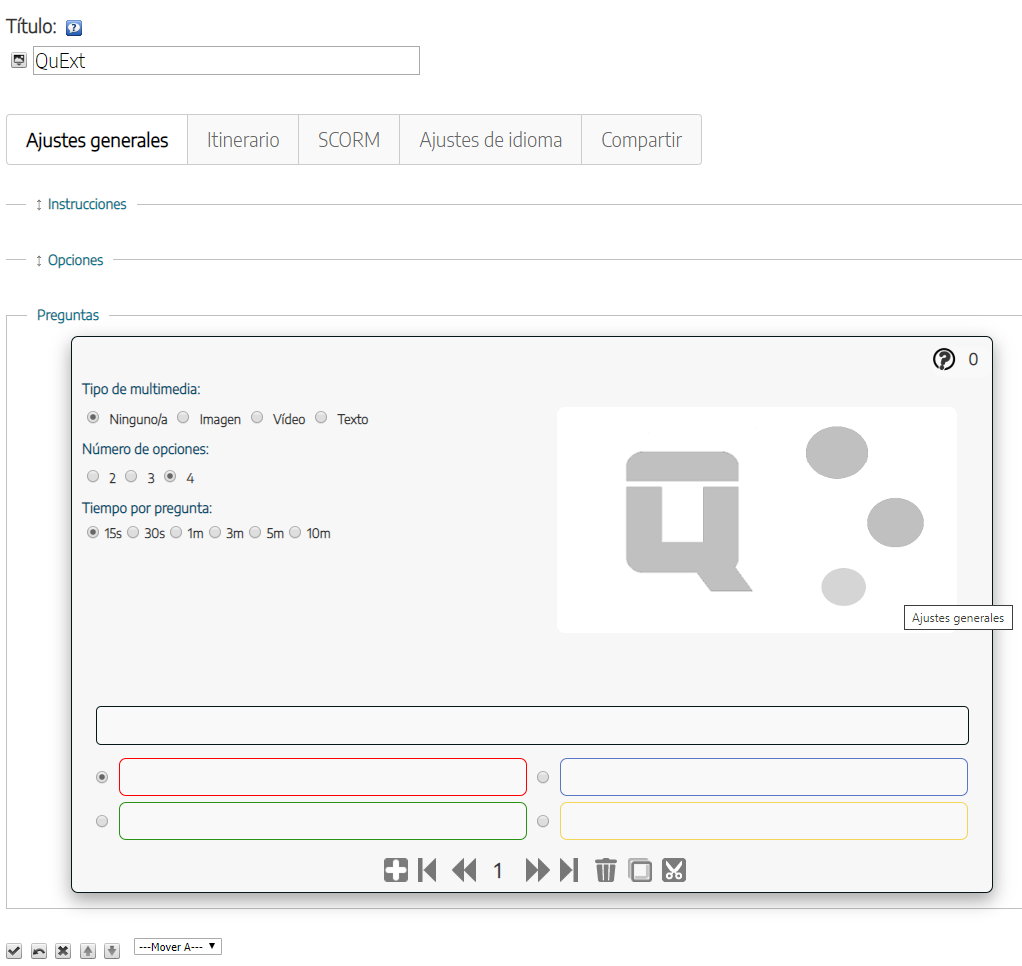Image resolution: width=1022 pixels, height=966 pixels.
Task: Switch to the Itinerario tab
Action: pos(243,140)
